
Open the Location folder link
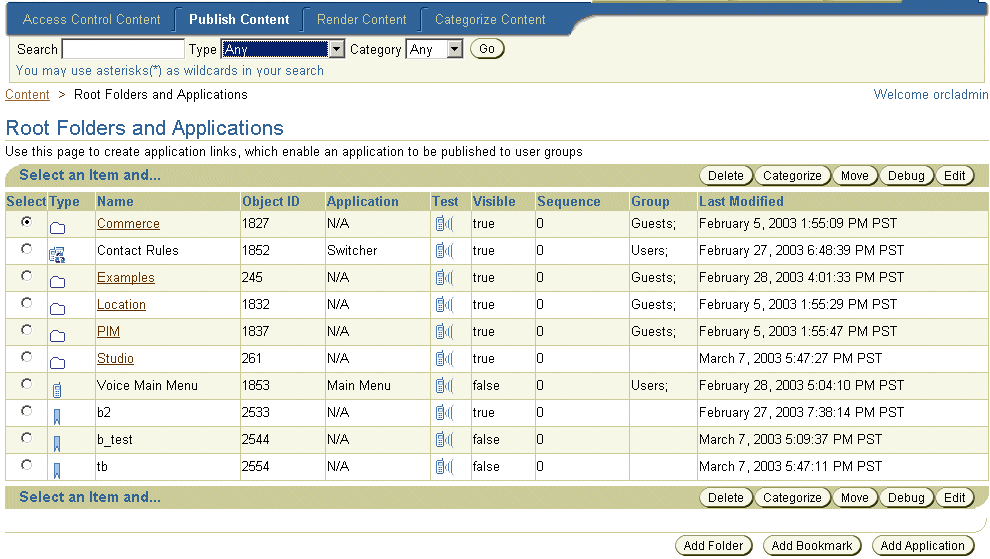pyautogui.click(x=121, y=305)
